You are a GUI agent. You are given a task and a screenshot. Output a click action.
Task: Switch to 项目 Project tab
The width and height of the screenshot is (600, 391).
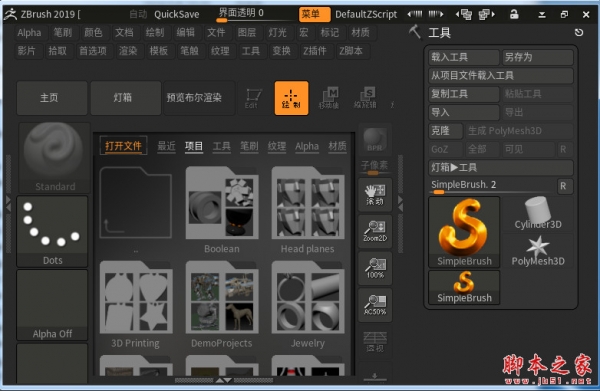point(194,146)
